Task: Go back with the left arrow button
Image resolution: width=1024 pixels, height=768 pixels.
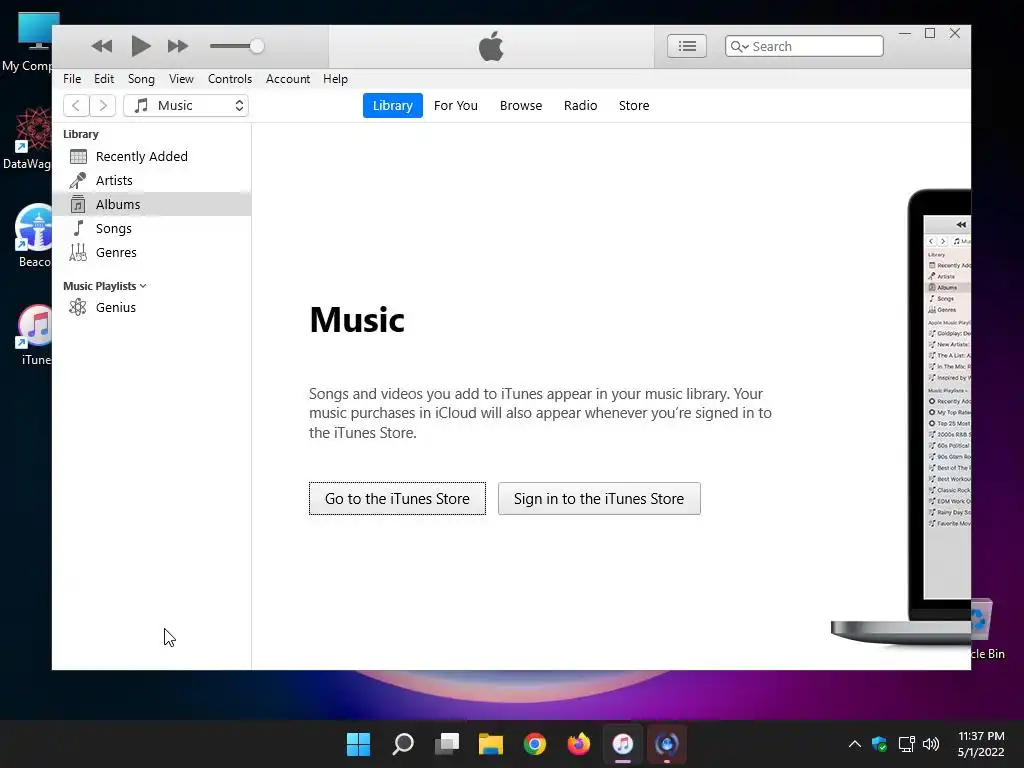Action: pos(76,105)
